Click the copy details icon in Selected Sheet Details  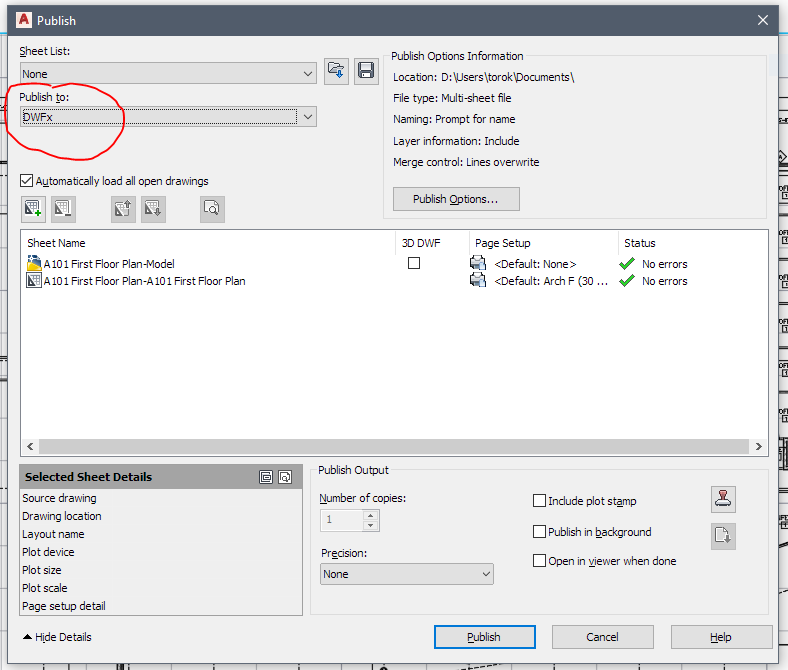266,477
